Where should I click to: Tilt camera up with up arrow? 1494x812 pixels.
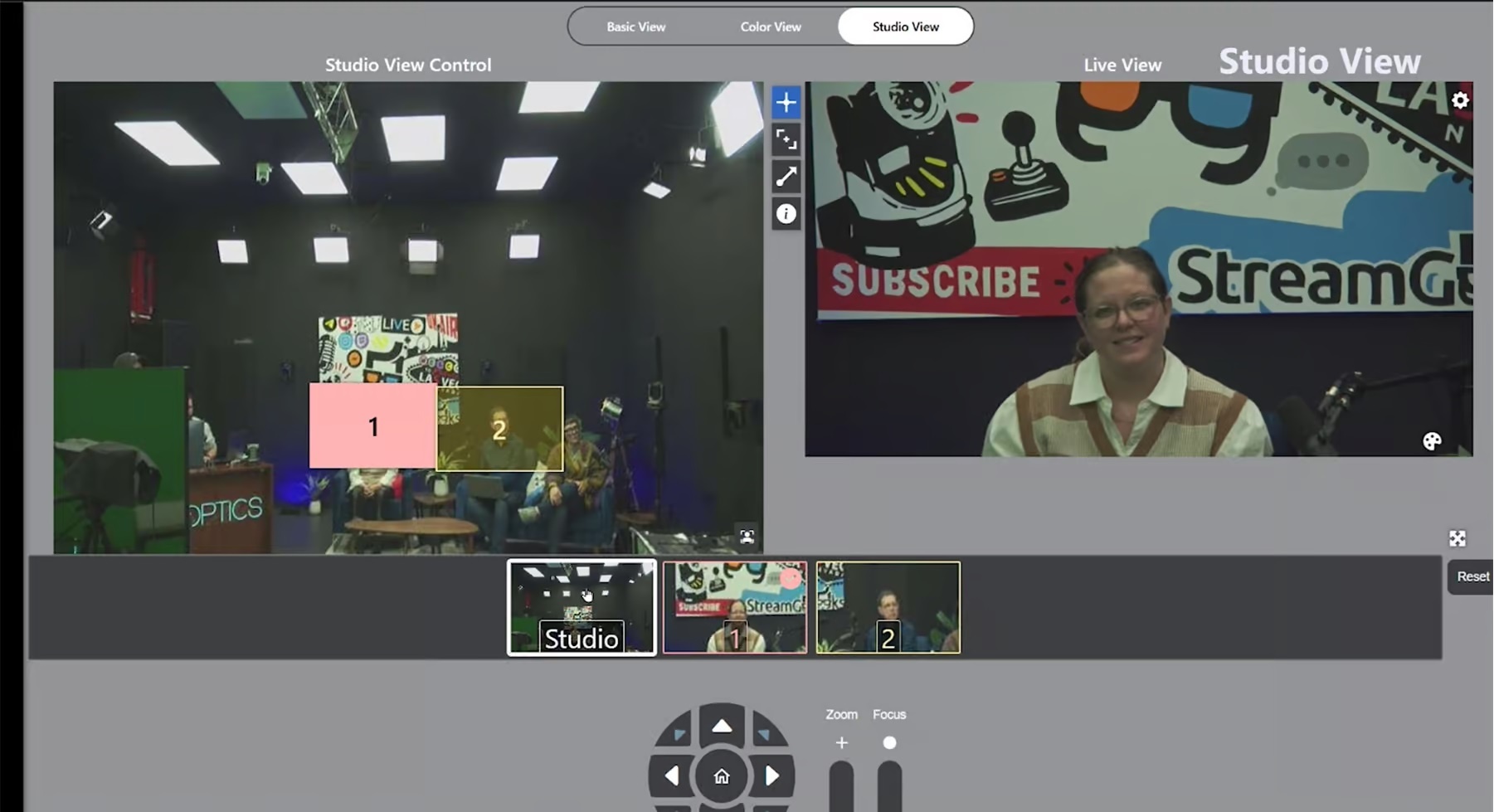click(722, 727)
